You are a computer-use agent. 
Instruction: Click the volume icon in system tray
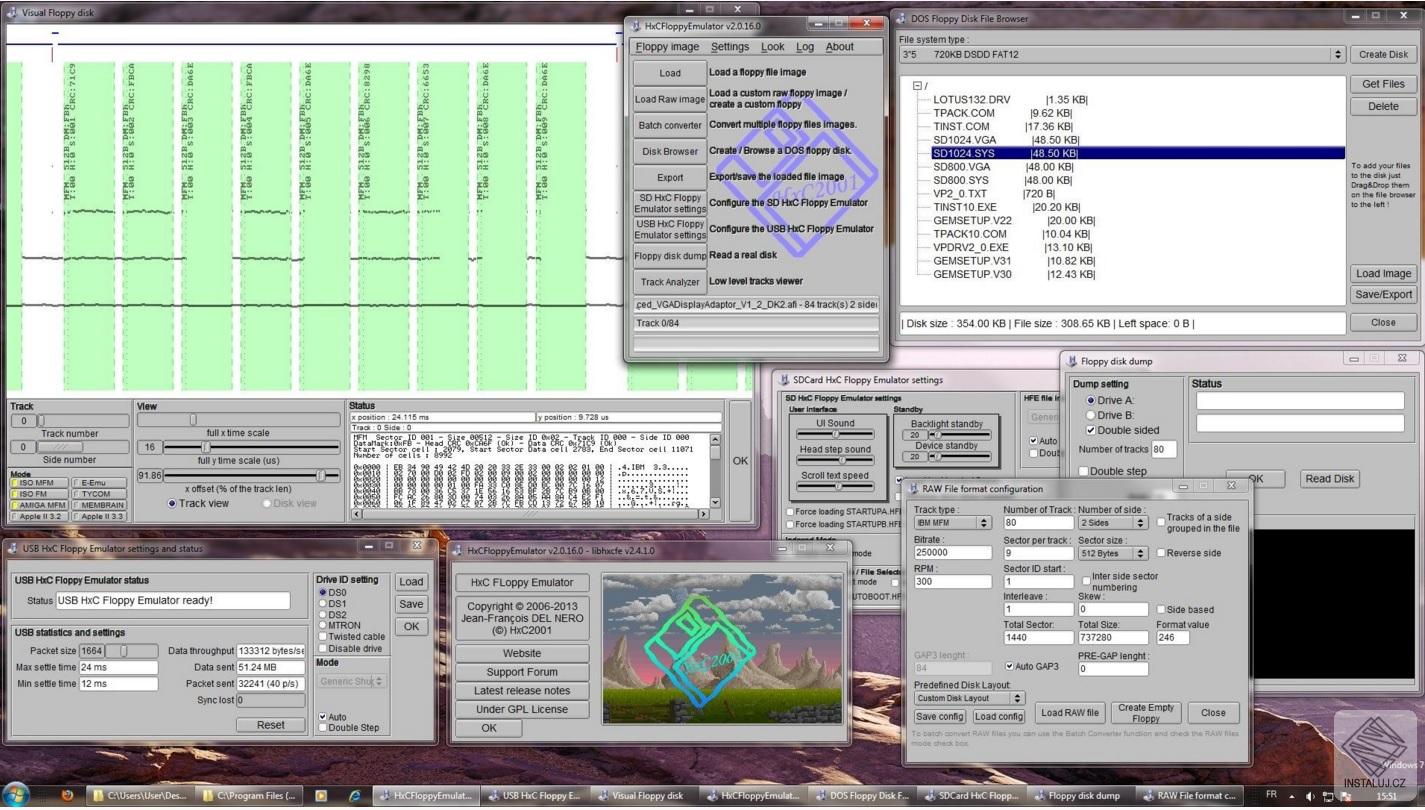[1310, 797]
